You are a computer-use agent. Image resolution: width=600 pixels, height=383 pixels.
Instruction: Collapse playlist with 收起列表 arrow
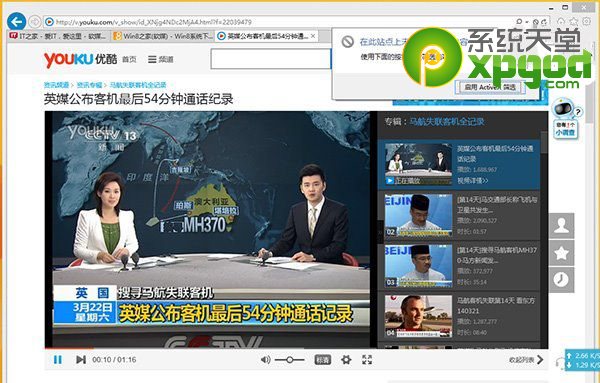coord(526,360)
